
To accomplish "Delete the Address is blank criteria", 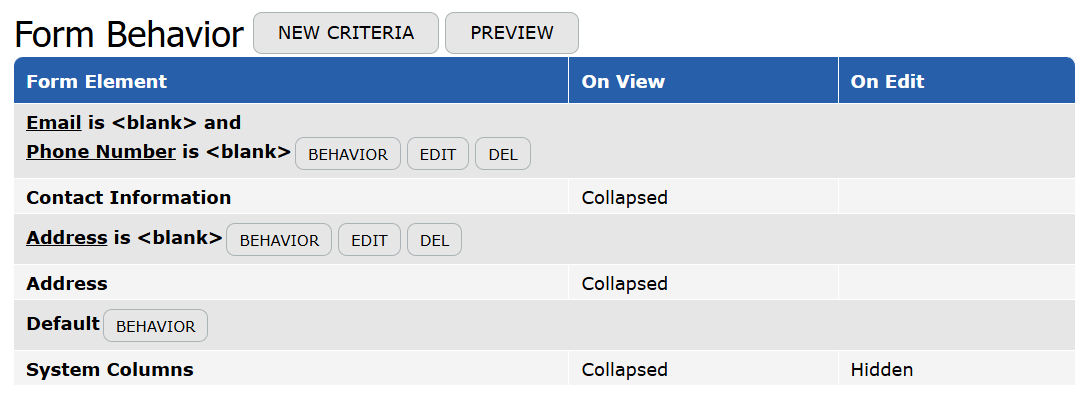I will 434,240.
